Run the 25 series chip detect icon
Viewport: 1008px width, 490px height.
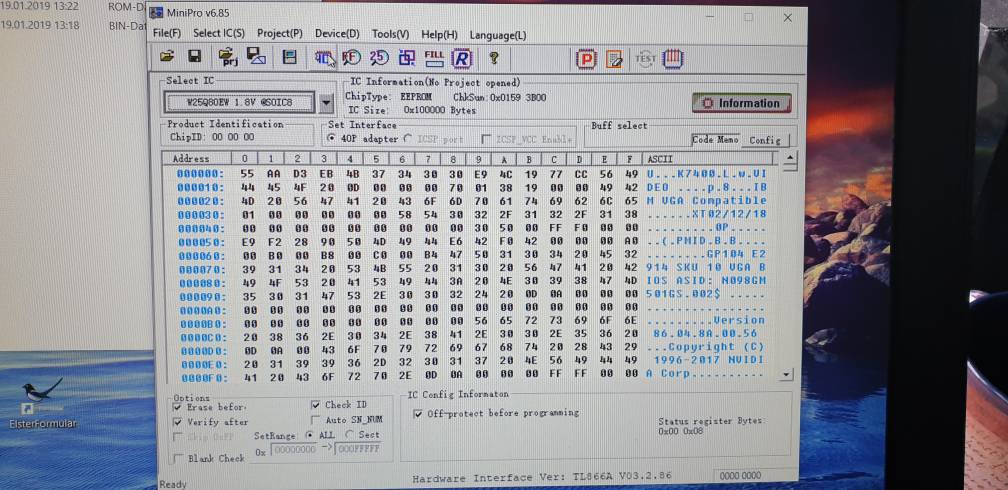click(379, 58)
